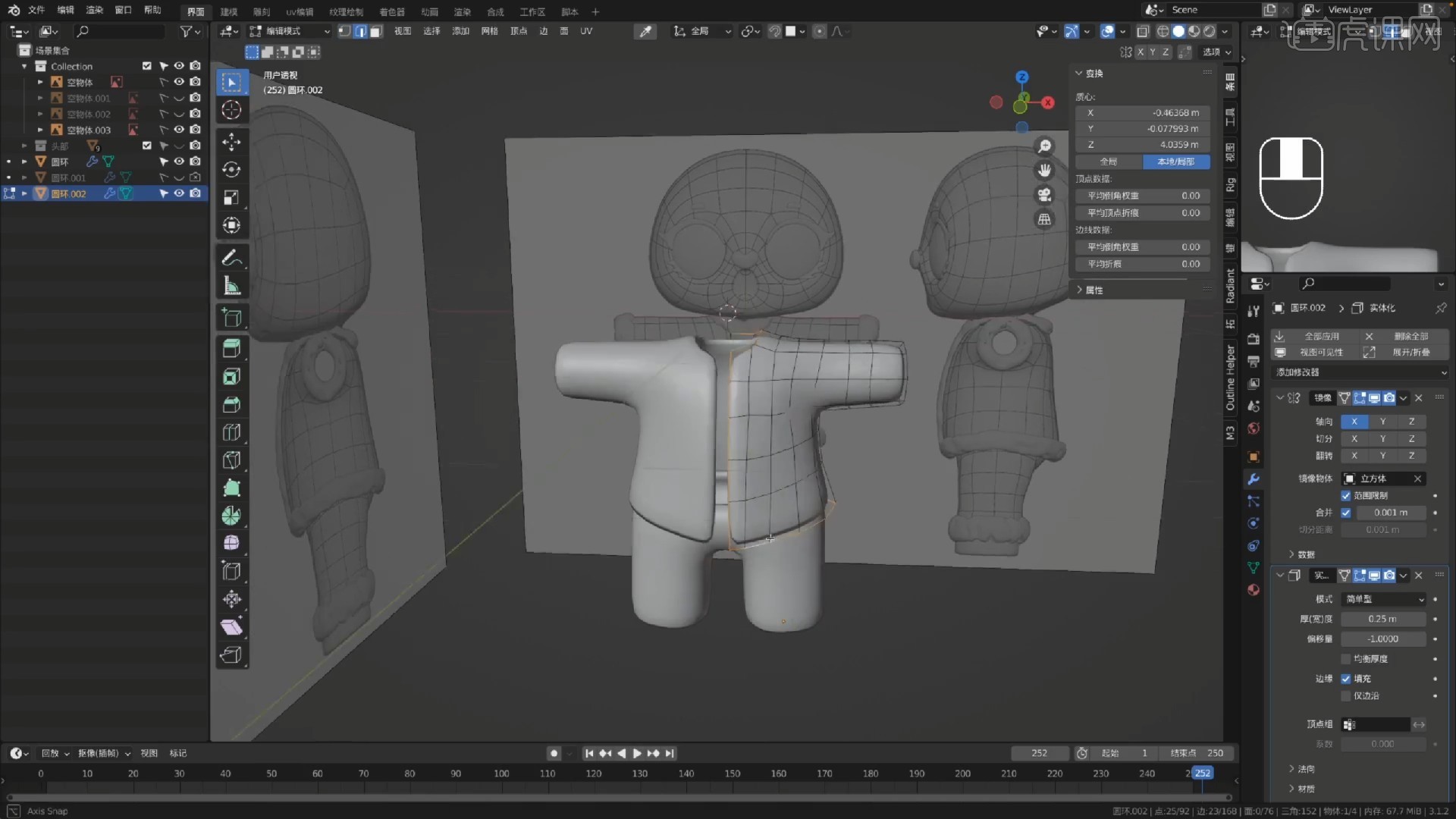Click 视图可见性 toggle viewport button

tap(1313, 353)
